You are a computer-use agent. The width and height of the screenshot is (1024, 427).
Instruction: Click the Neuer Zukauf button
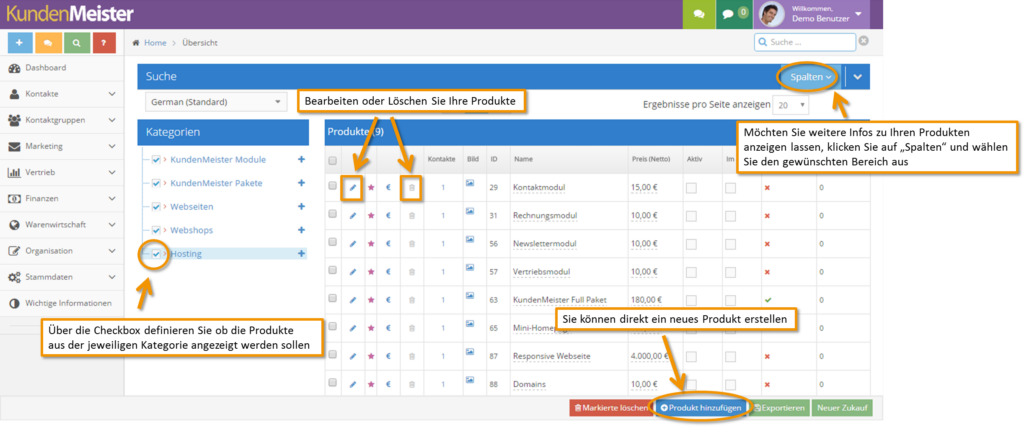[842, 408]
